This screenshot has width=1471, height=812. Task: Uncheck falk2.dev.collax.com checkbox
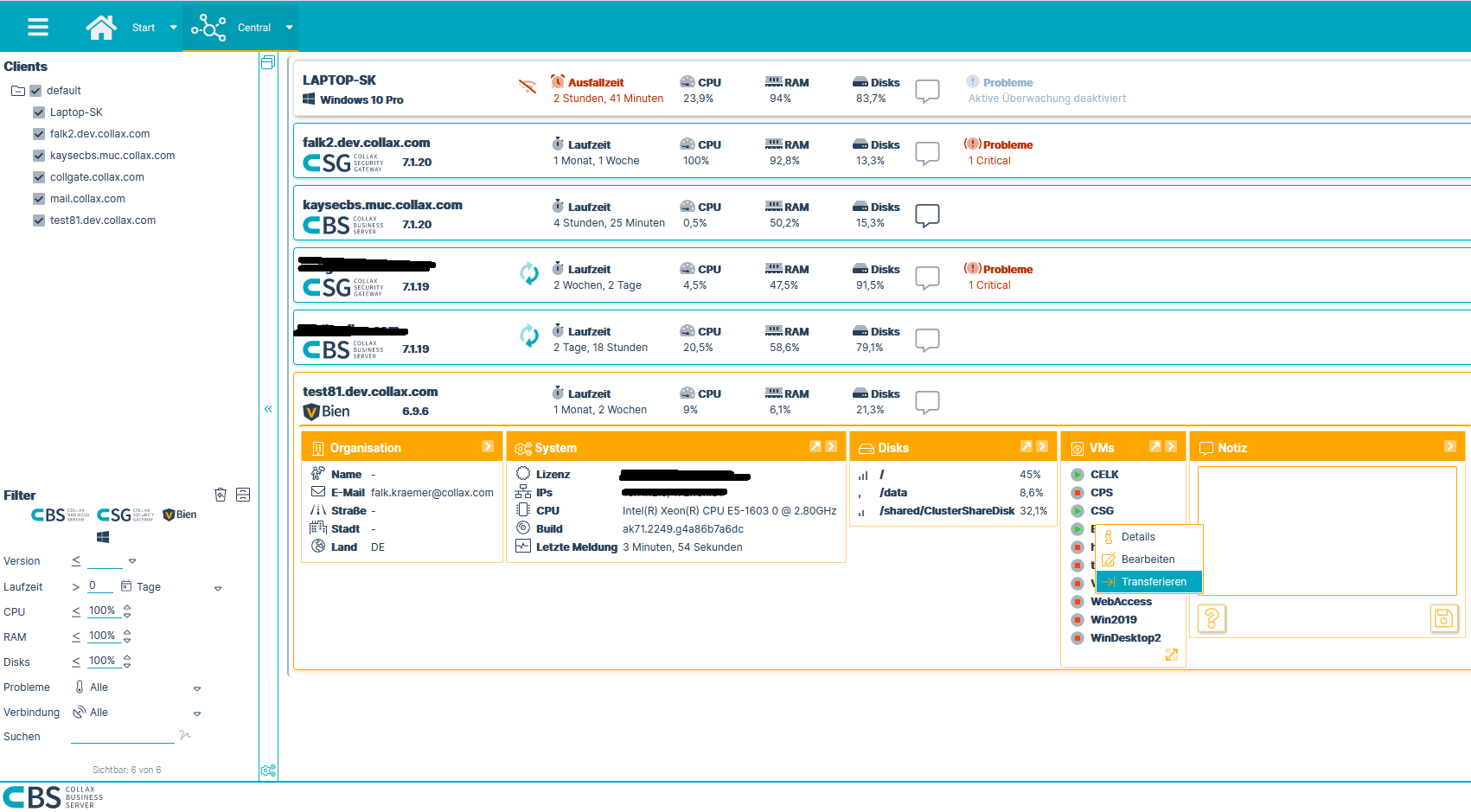coord(39,134)
